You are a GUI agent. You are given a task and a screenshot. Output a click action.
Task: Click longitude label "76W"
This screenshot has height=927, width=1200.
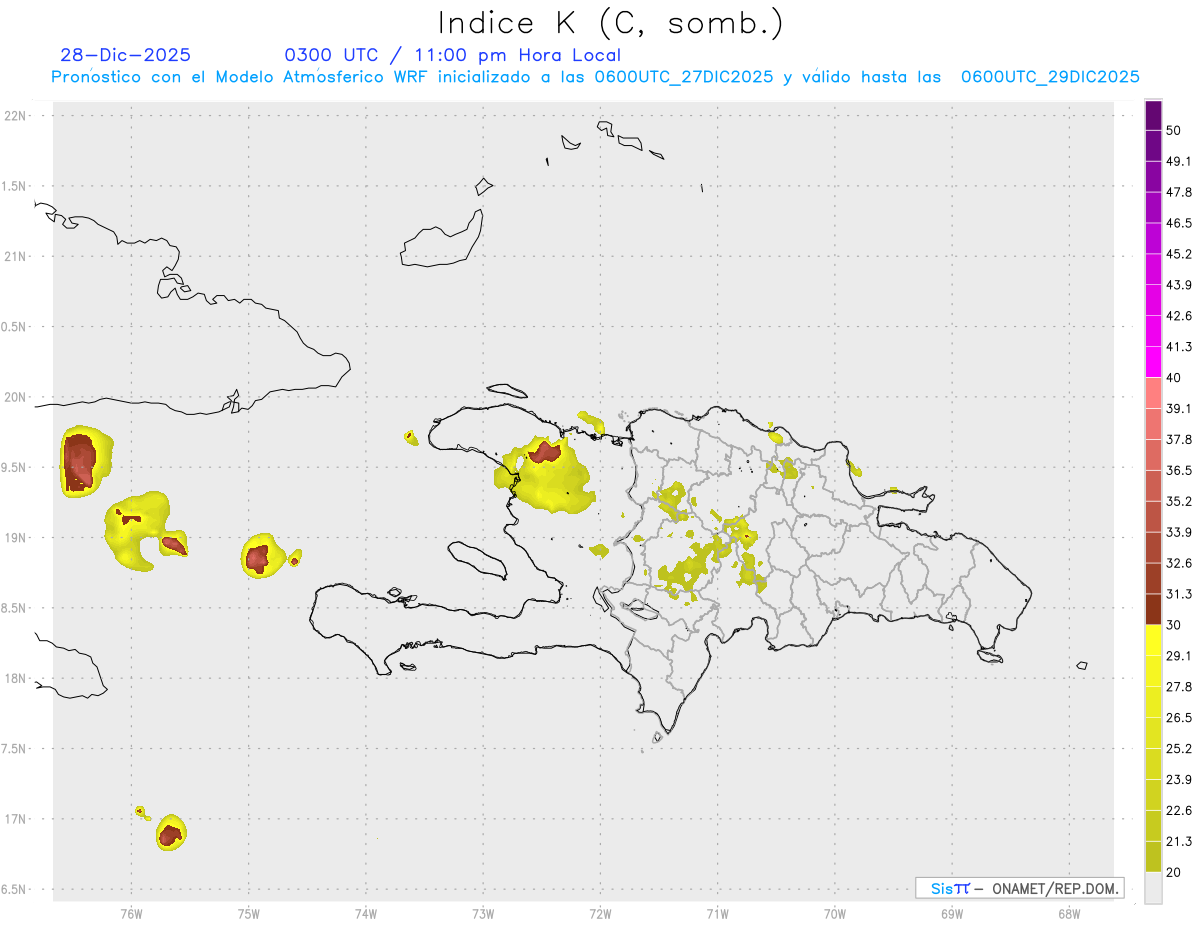point(131,914)
